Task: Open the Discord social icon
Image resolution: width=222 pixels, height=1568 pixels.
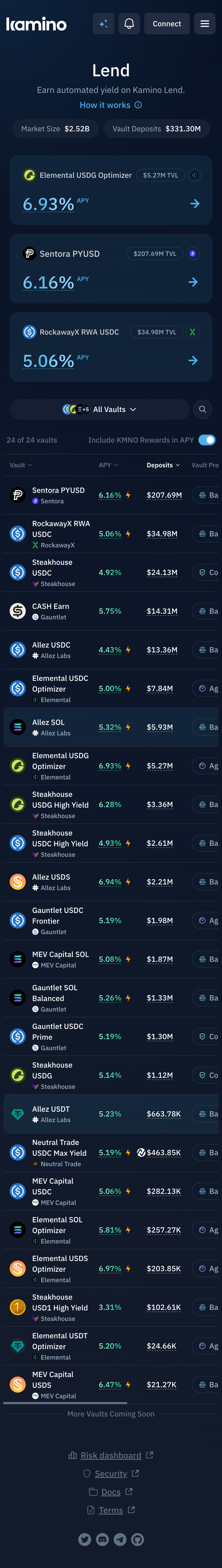Action: 103,1539
